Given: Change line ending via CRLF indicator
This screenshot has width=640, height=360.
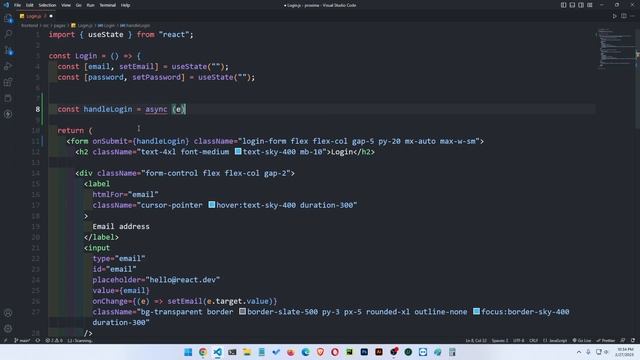Looking at the screenshot, I should [533, 340].
